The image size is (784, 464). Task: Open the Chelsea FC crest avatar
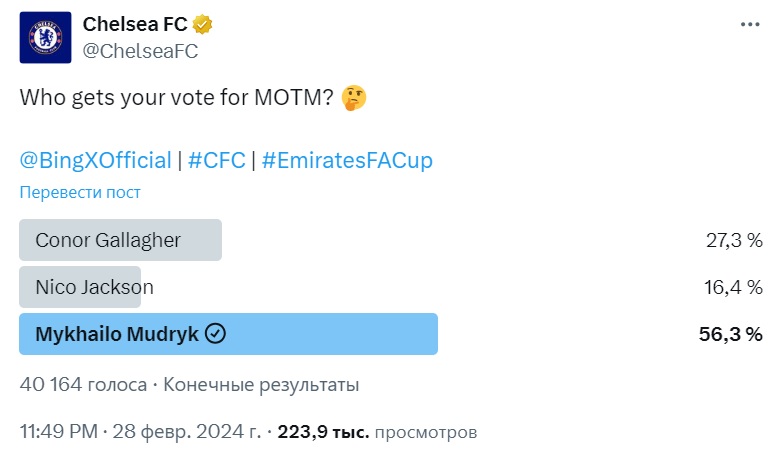[46, 38]
